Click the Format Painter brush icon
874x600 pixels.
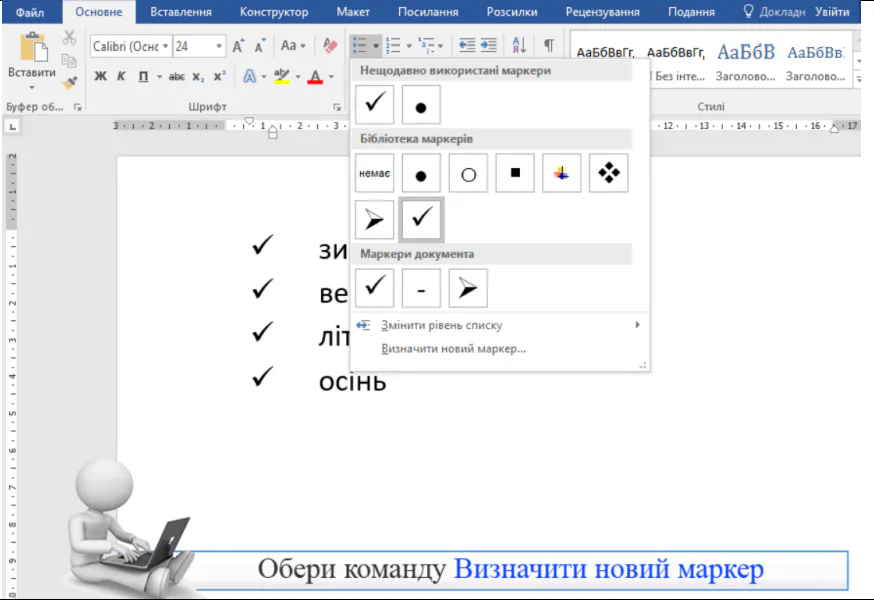click(x=69, y=83)
